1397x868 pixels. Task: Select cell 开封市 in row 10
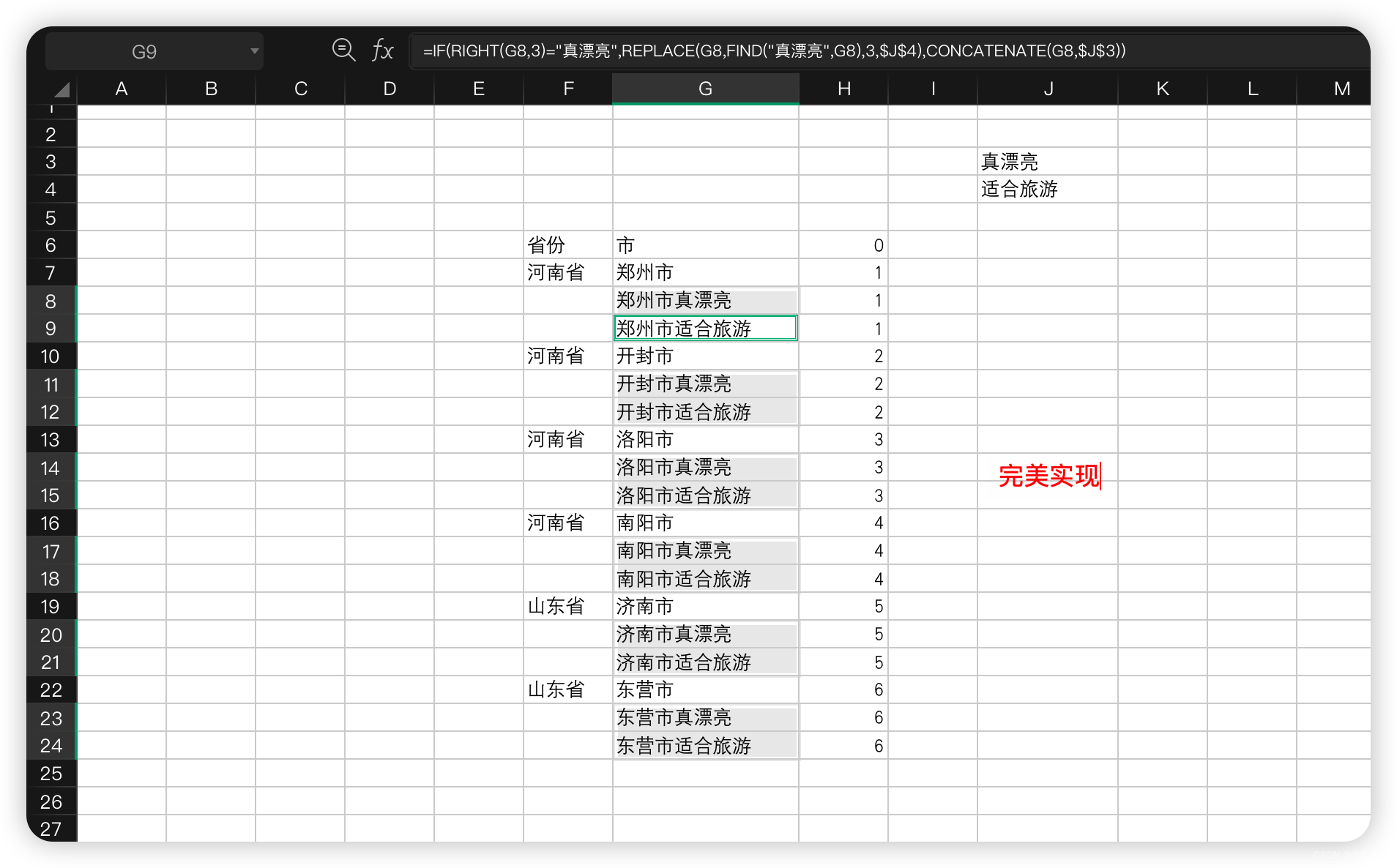(x=706, y=356)
